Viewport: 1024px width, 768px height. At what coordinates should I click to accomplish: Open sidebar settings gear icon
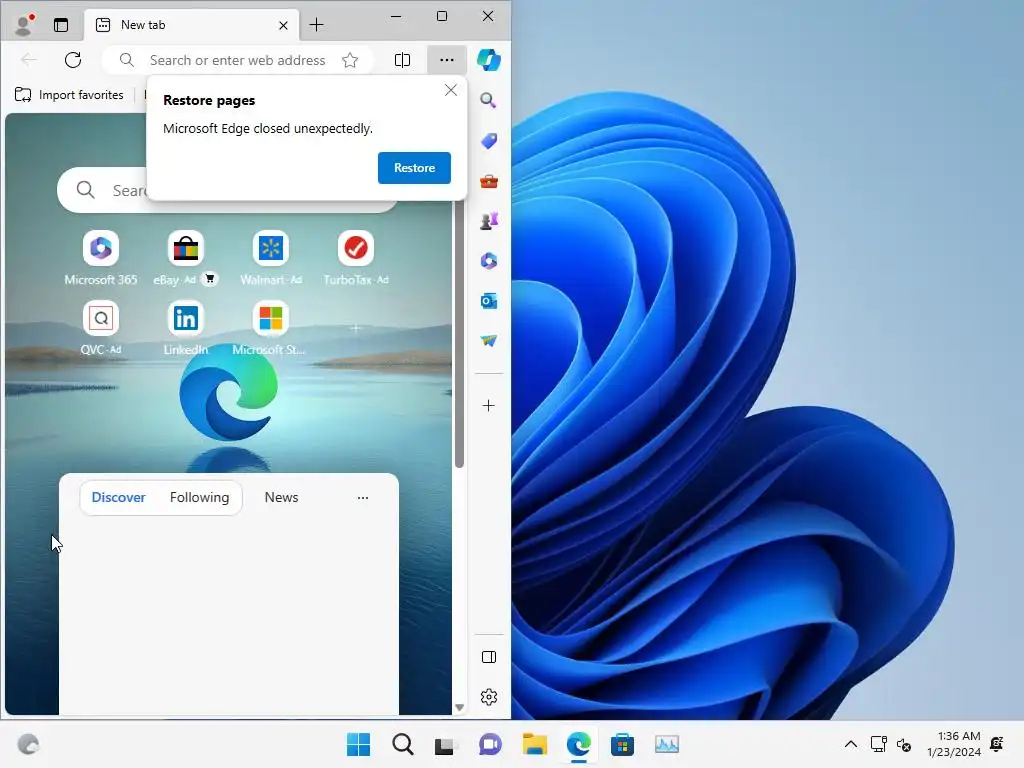[x=488, y=697]
